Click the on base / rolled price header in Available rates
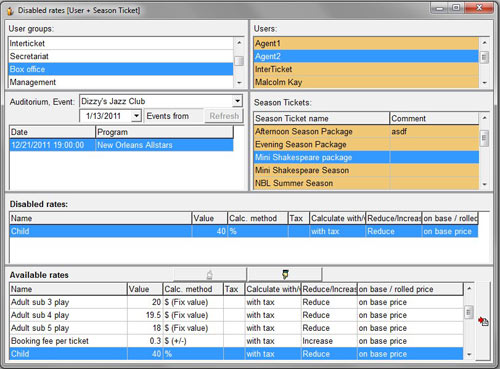 tap(410, 289)
